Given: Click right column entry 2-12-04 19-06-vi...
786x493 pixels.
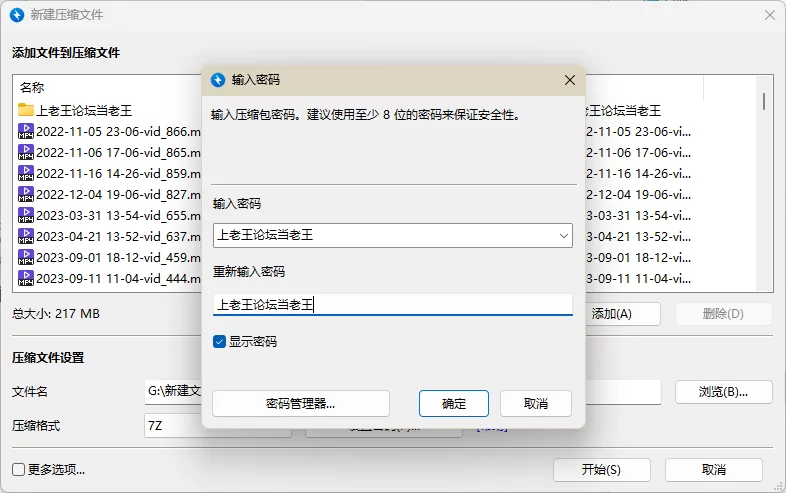Looking at the screenshot, I should coord(639,195).
